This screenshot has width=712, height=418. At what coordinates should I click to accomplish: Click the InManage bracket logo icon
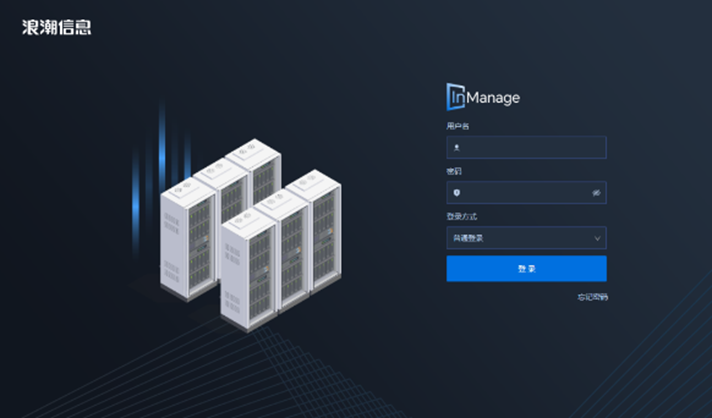click(456, 97)
